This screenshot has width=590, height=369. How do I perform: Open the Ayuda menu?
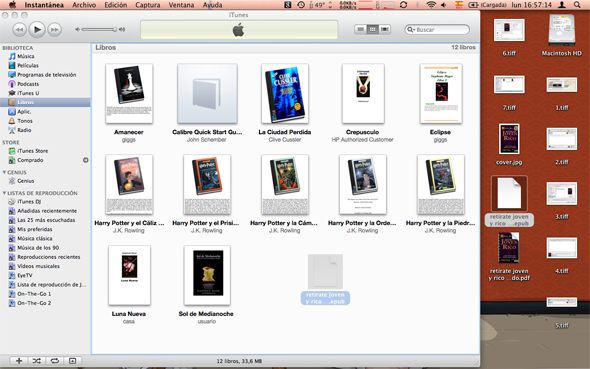tap(212, 5)
